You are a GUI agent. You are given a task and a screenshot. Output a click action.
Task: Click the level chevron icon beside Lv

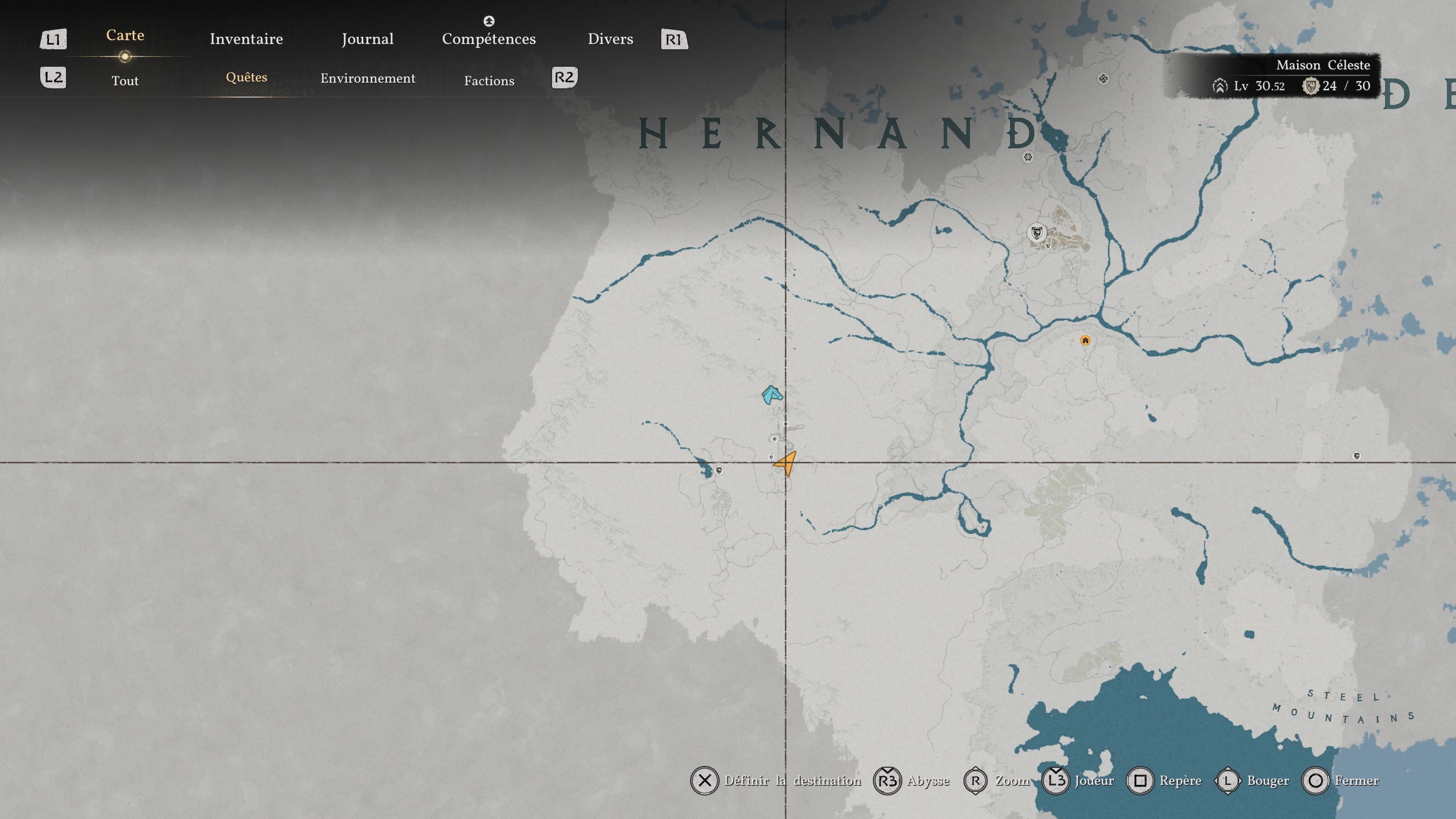[1220, 86]
